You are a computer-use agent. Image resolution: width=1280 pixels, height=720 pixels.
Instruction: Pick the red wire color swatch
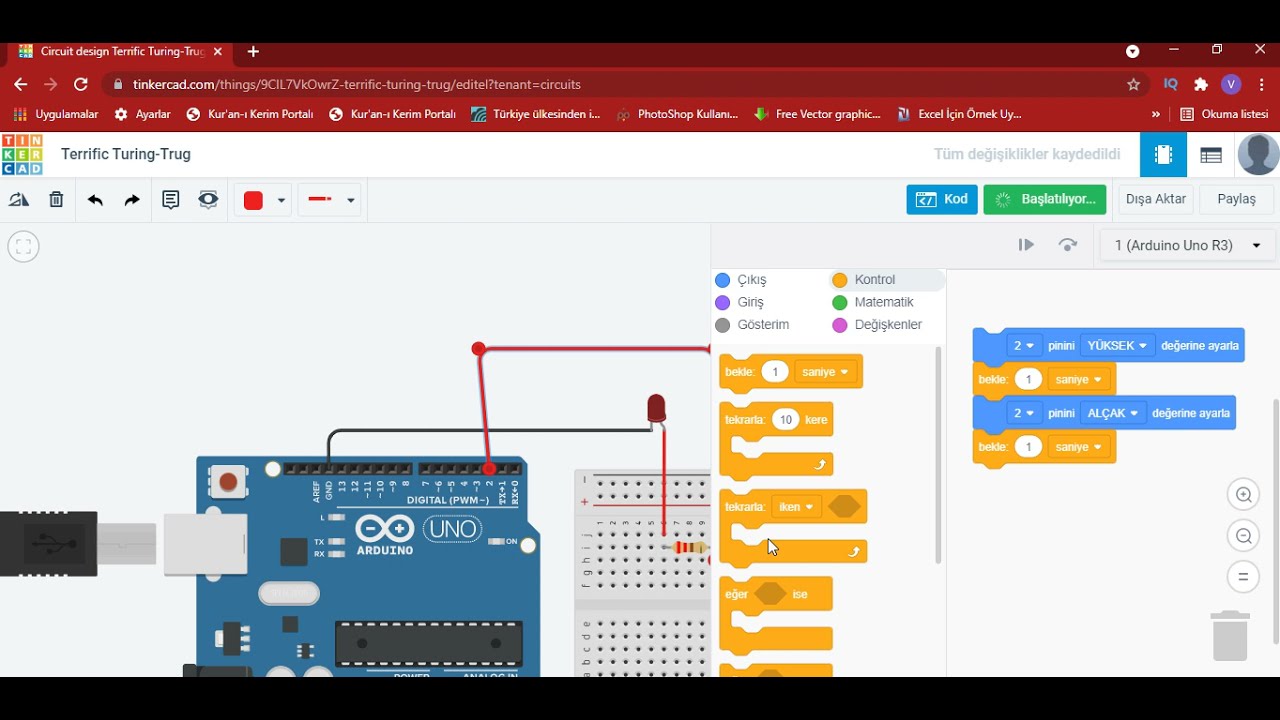click(x=253, y=201)
